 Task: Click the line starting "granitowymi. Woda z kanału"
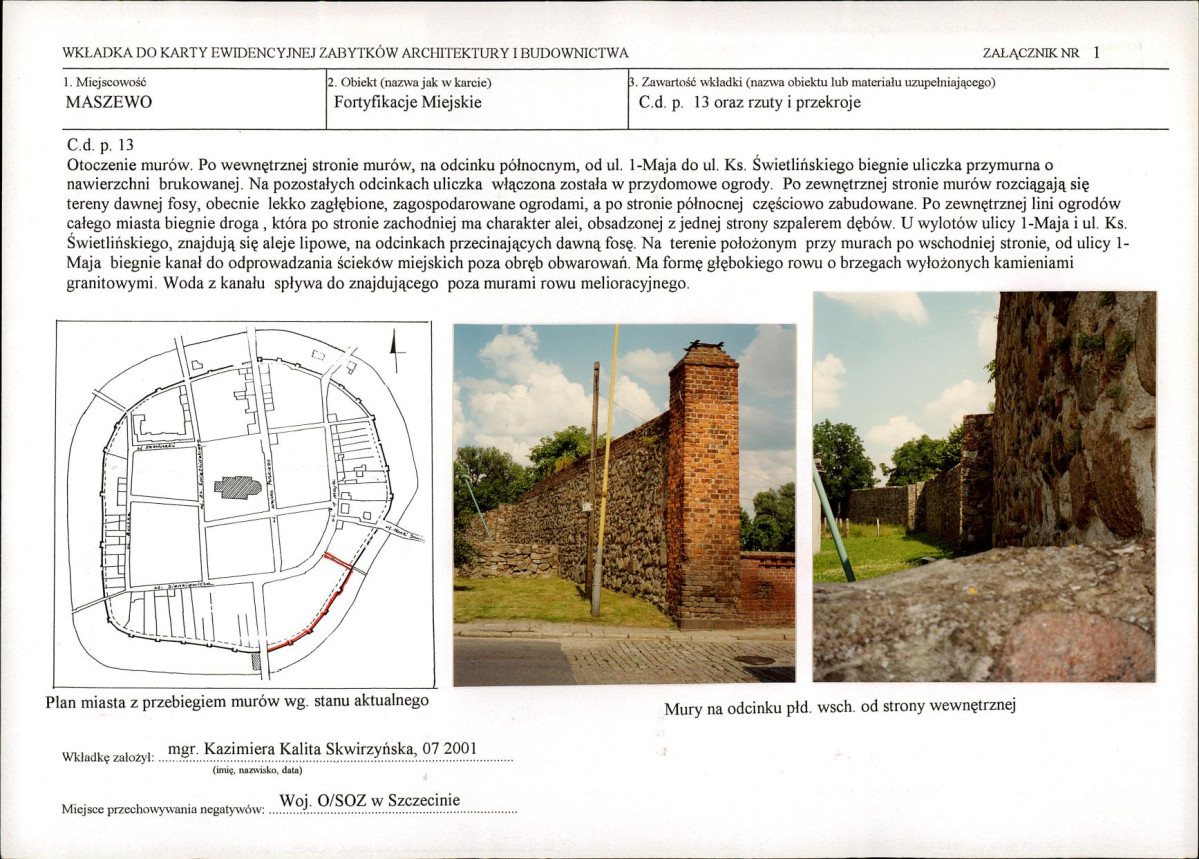point(379,283)
